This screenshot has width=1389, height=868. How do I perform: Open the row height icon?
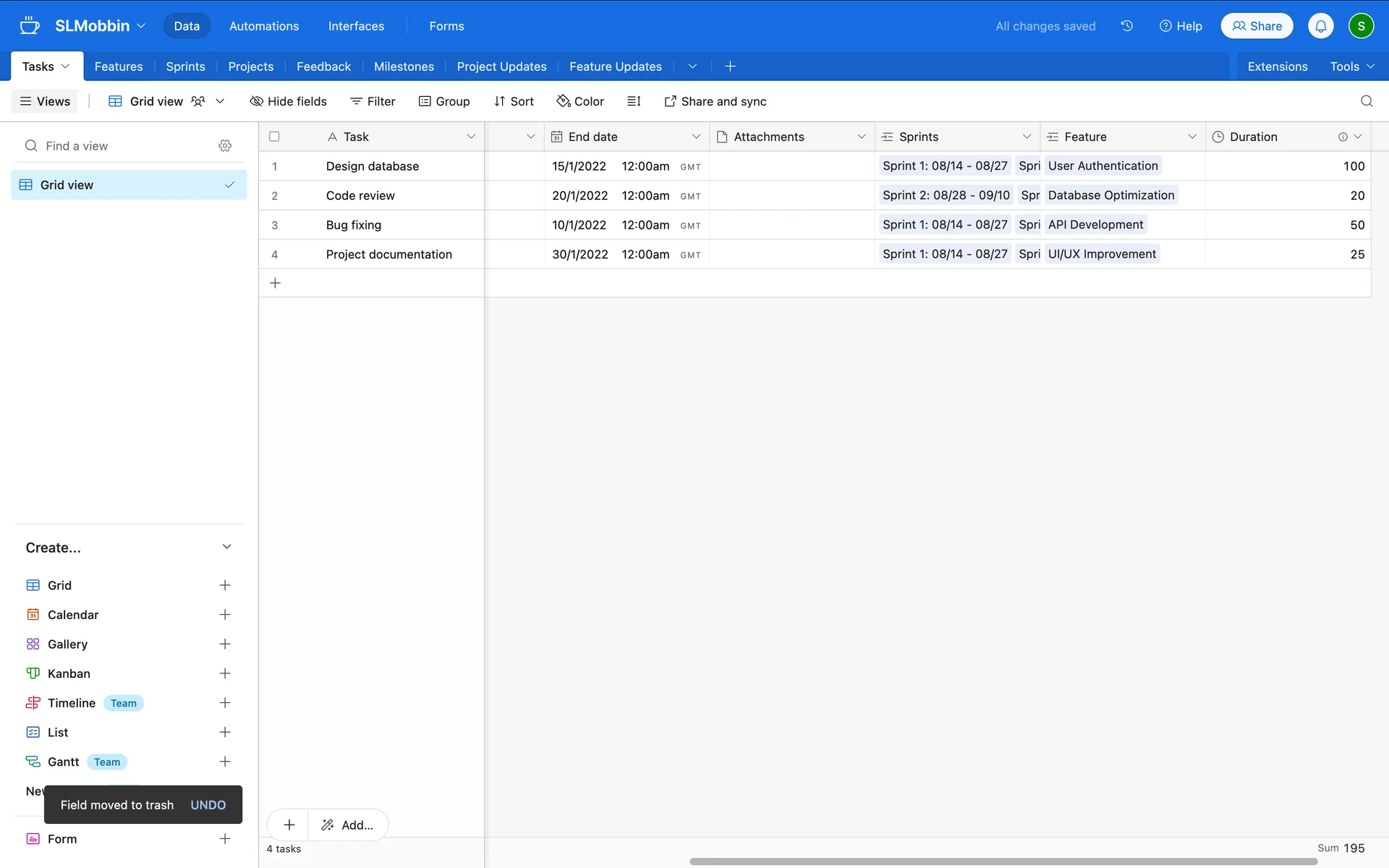pyautogui.click(x=634, y=101)
